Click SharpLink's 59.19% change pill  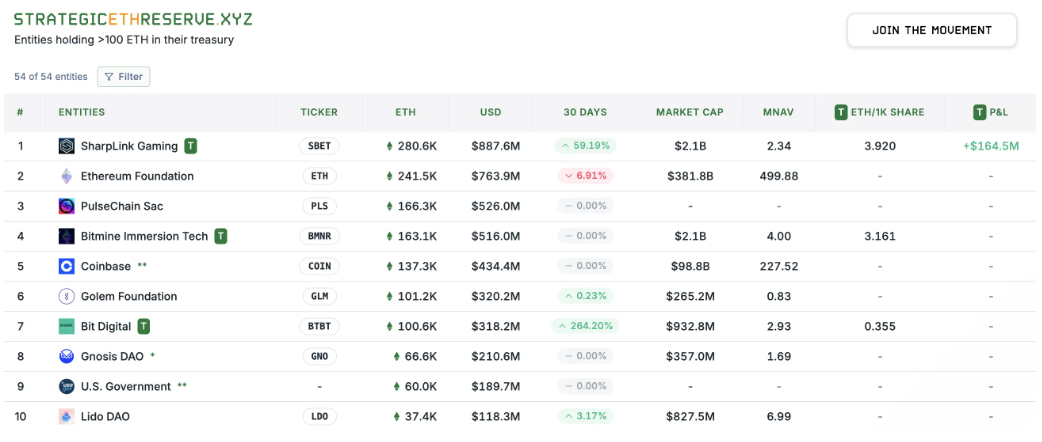[x=585, y=146]
